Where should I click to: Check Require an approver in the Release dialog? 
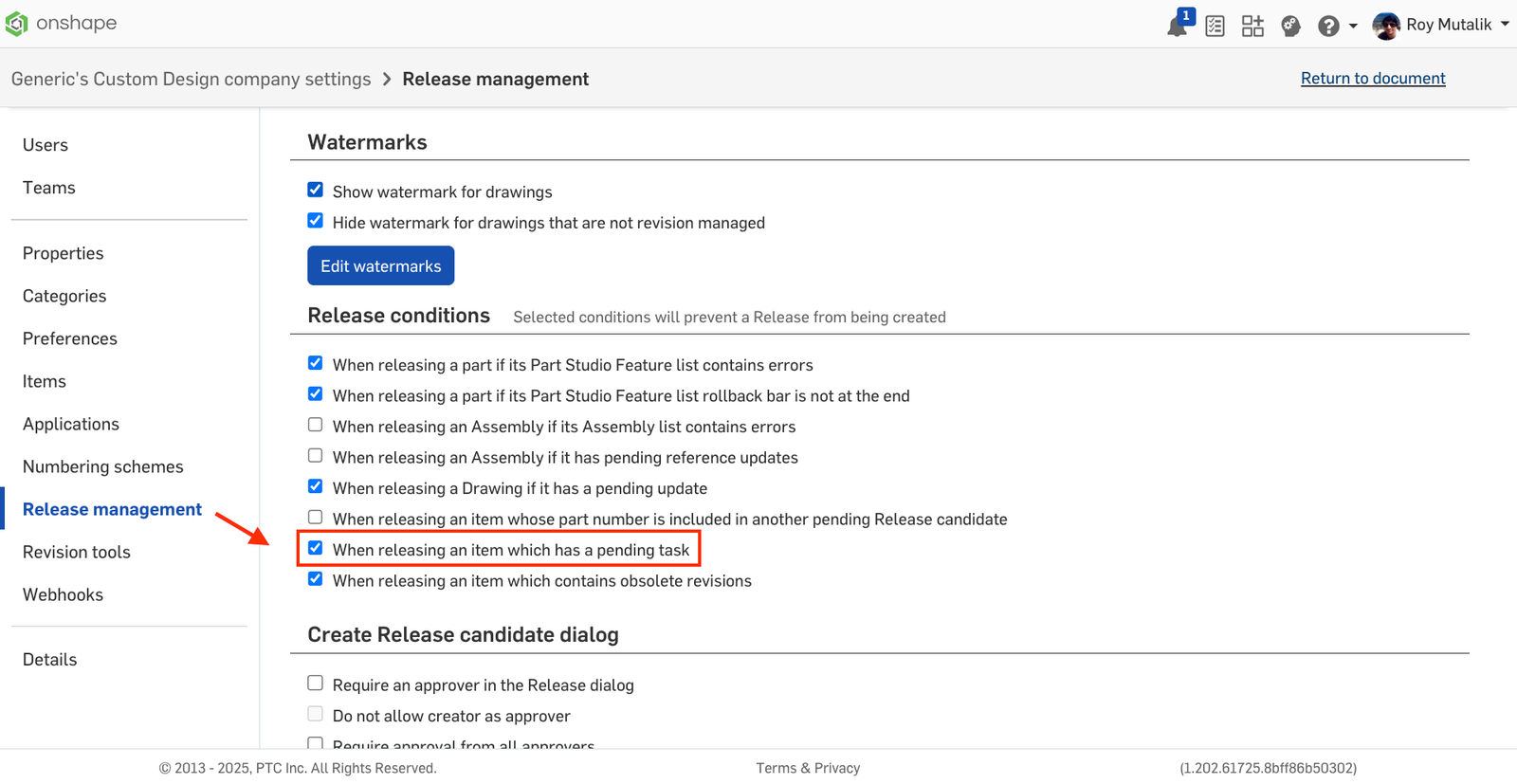coord(316,684)
